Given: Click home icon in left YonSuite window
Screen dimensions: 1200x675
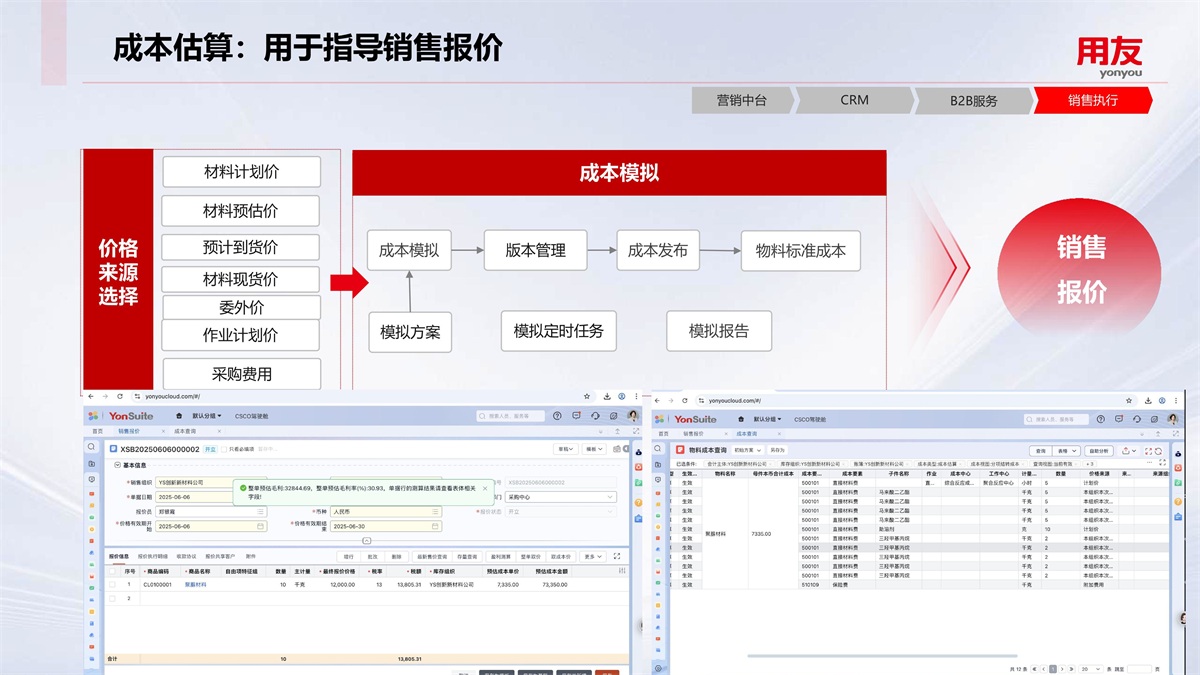Looking at the screenshot, I should tap(179, 416).
